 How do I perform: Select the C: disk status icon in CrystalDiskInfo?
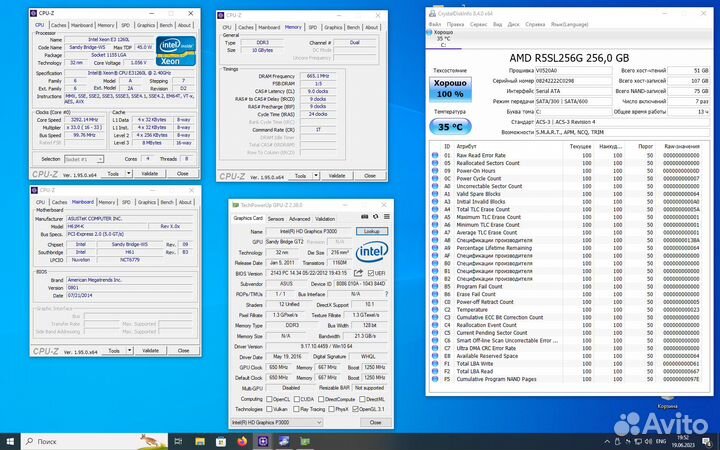click(x=429, y=33)
